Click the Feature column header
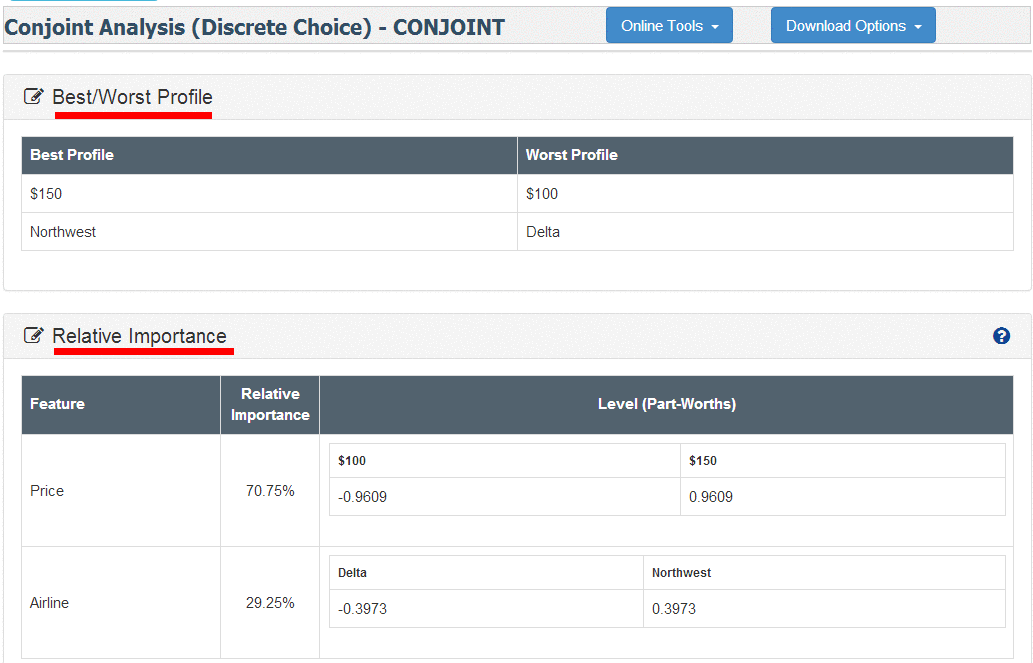Viewport: 1033px width, 663px height. [x=57, y=404]
